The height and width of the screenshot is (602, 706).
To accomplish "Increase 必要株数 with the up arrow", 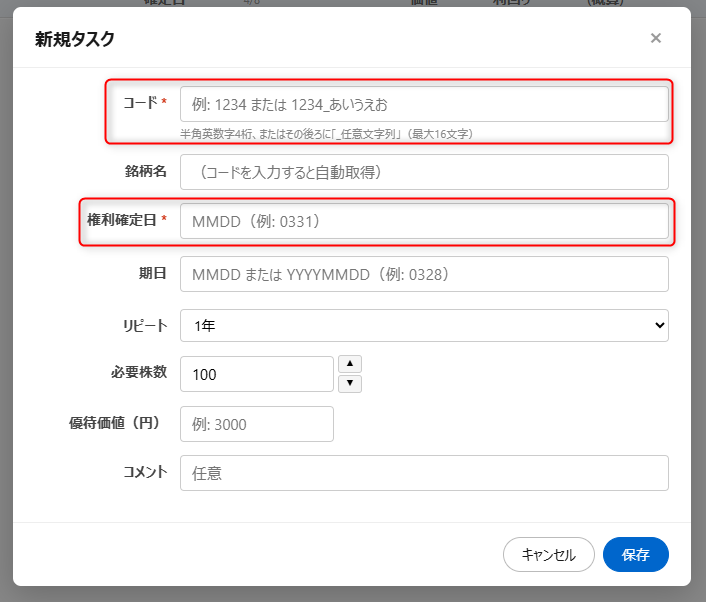I will (350, 364).
